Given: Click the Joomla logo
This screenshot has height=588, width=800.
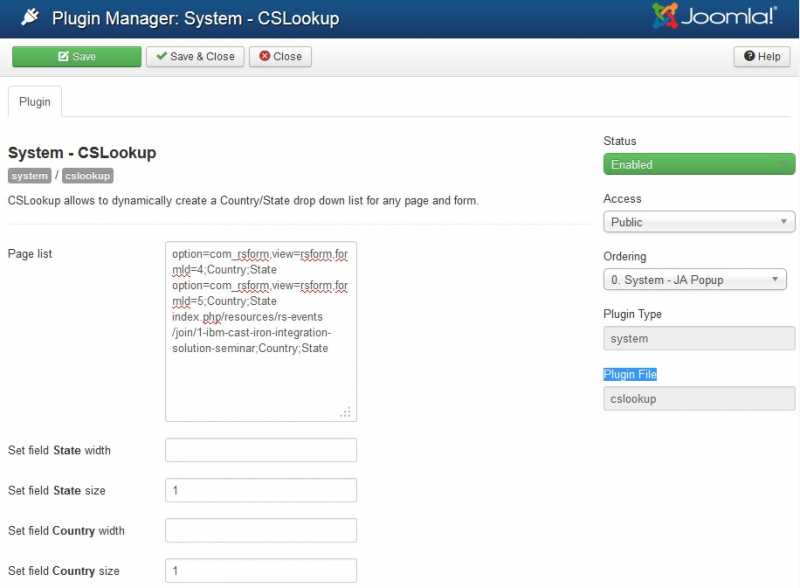Looking at the screenshot, I should (x=714, y=17).
